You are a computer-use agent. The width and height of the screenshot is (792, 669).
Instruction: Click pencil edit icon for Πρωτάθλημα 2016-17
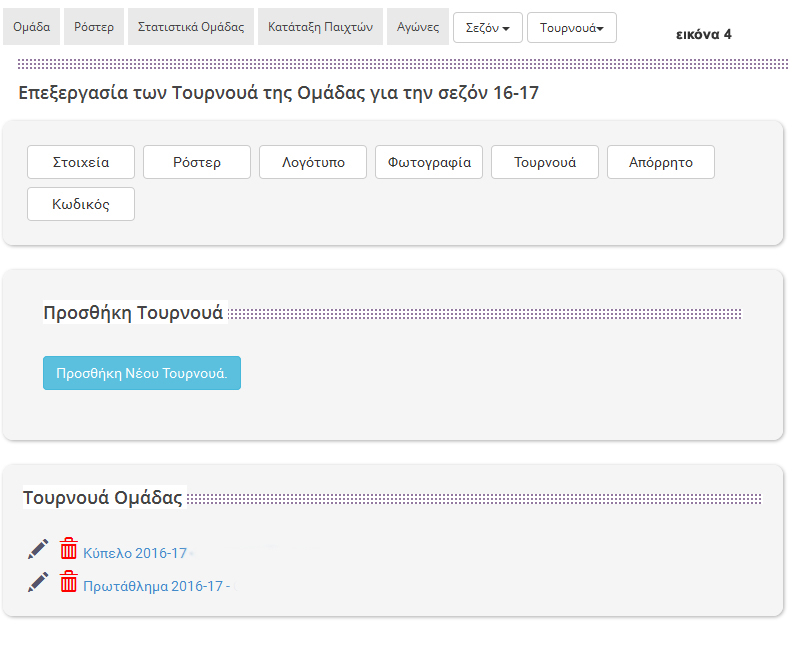(38, 582)
